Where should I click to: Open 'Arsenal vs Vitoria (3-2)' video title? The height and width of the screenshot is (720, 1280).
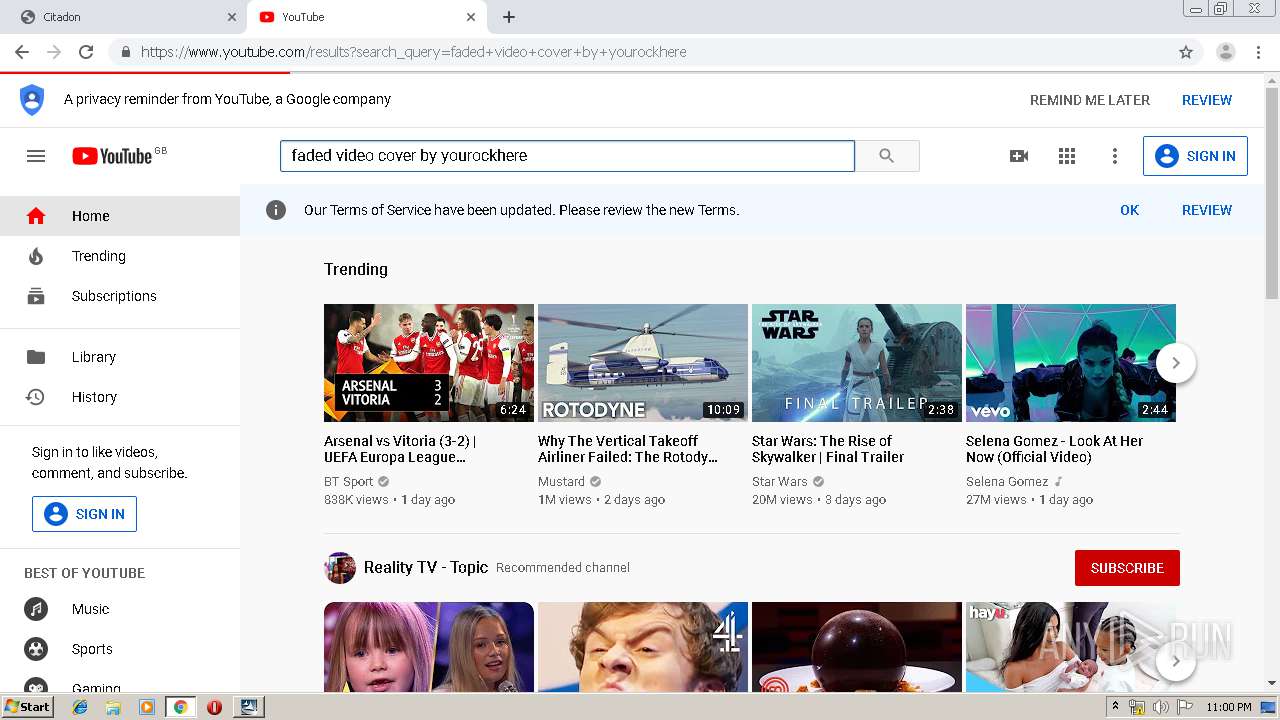coord(400,449)
